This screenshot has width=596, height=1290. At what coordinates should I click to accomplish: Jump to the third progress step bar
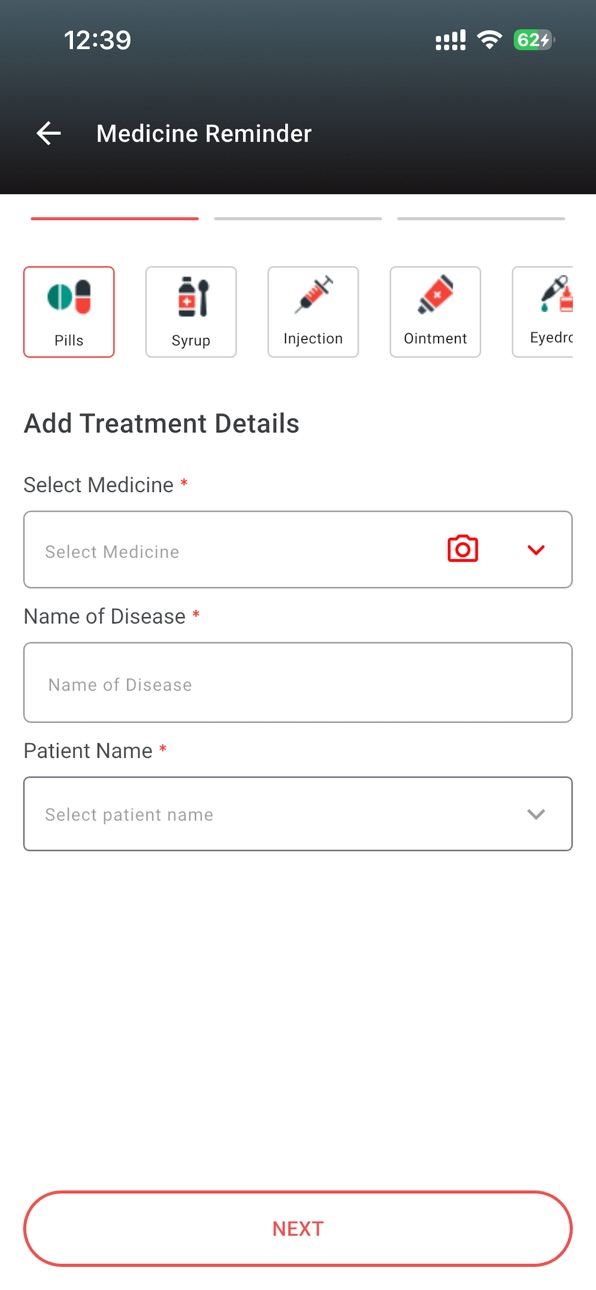point(481,218)
